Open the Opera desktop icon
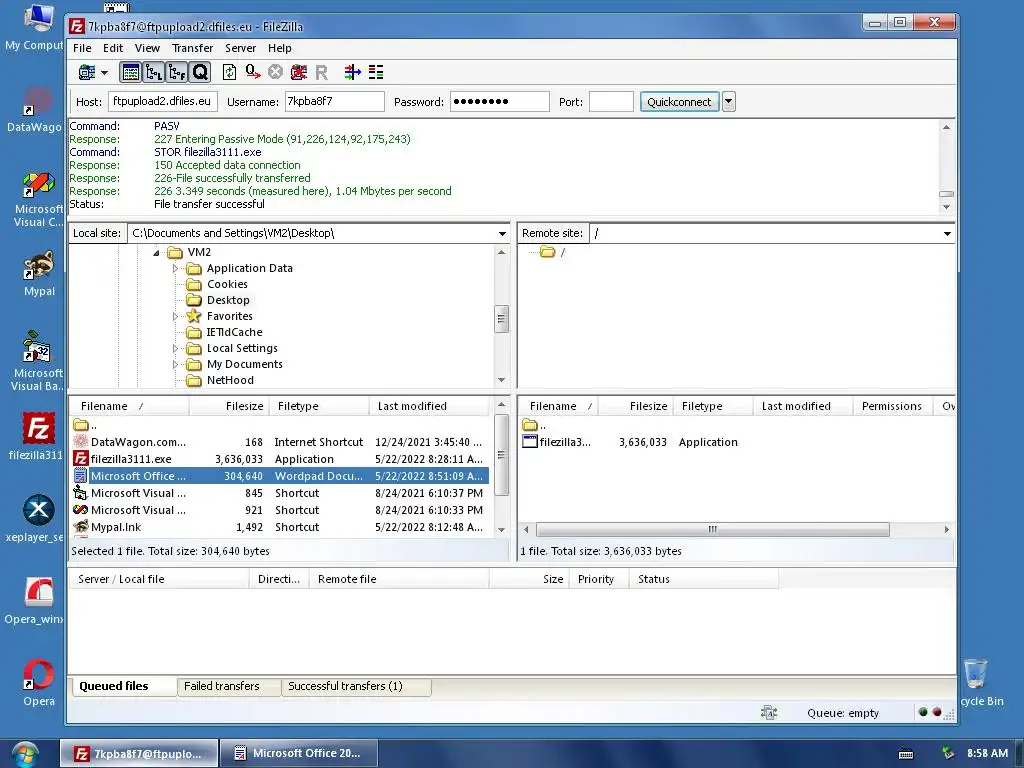Screen dimensions: 1024x768 pos(39,682)
